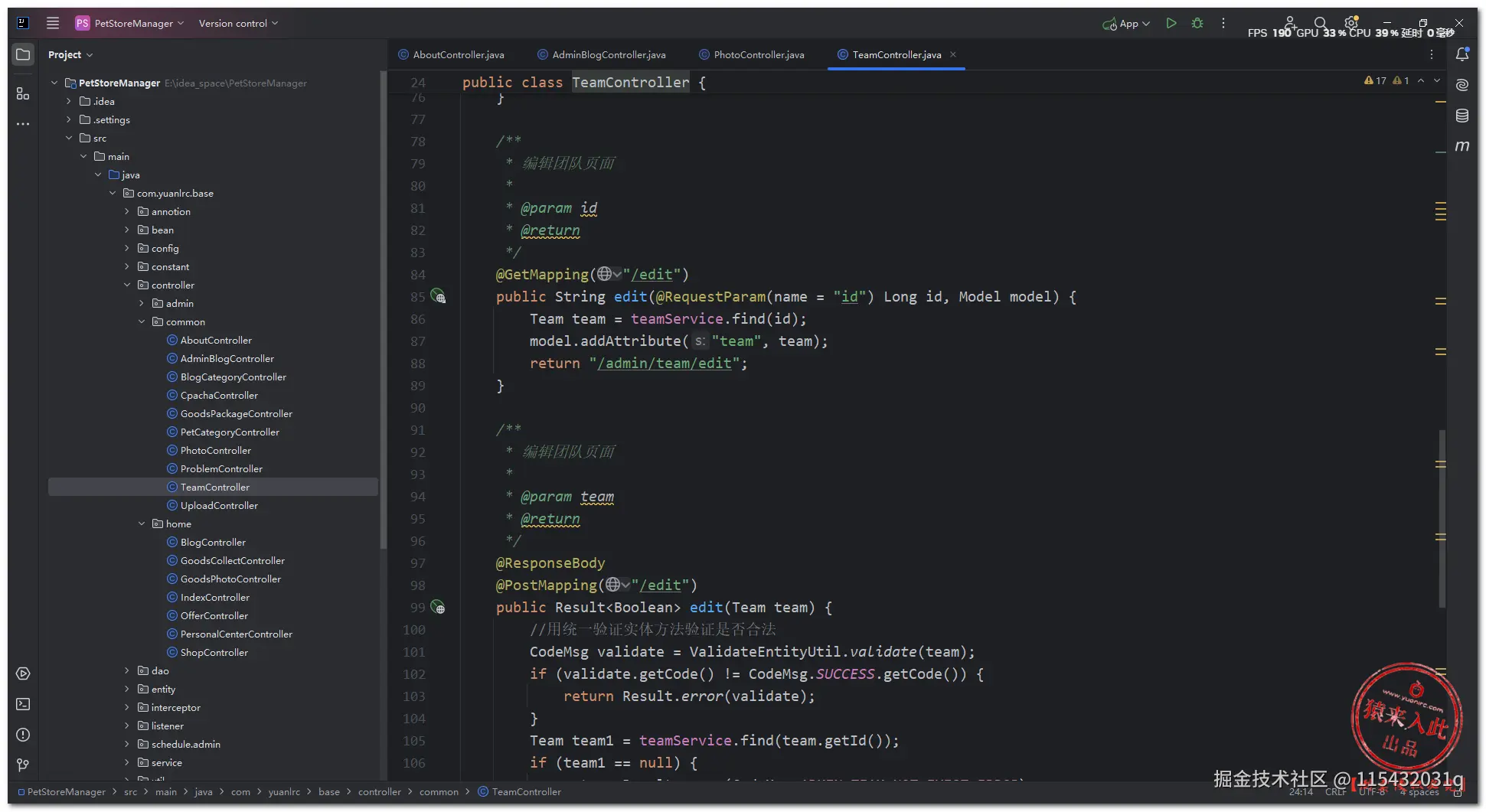Select ShopController in project tree
1486x812 pixels.
214,652
